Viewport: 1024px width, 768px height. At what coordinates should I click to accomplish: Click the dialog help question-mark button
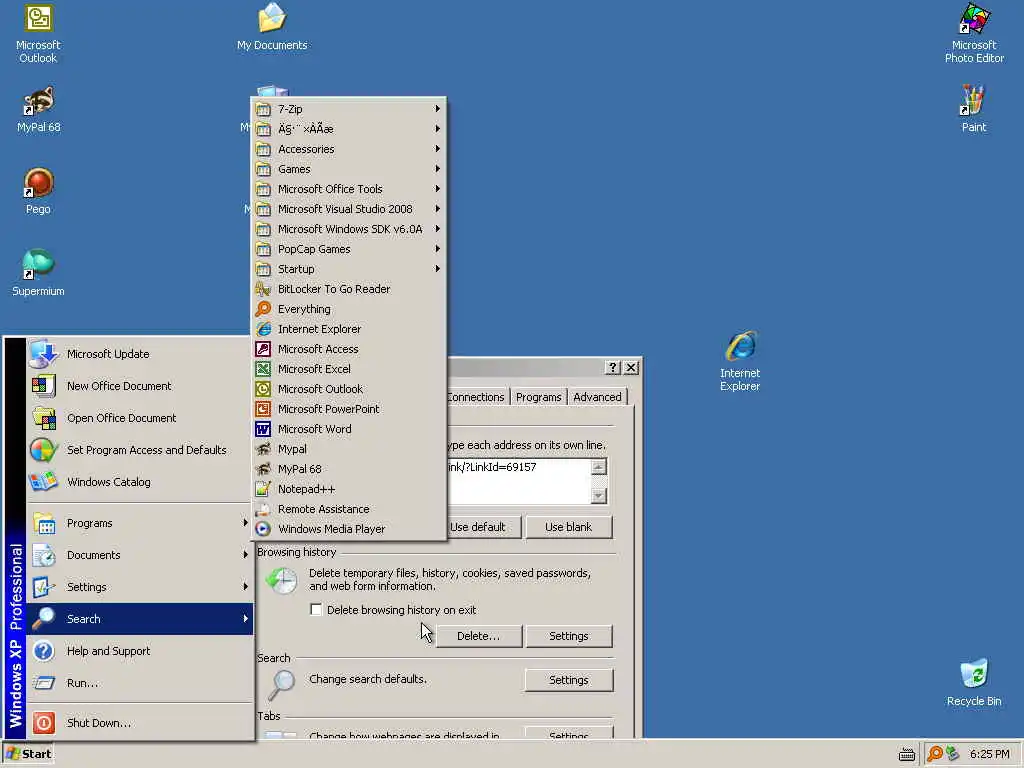point(612,368)
